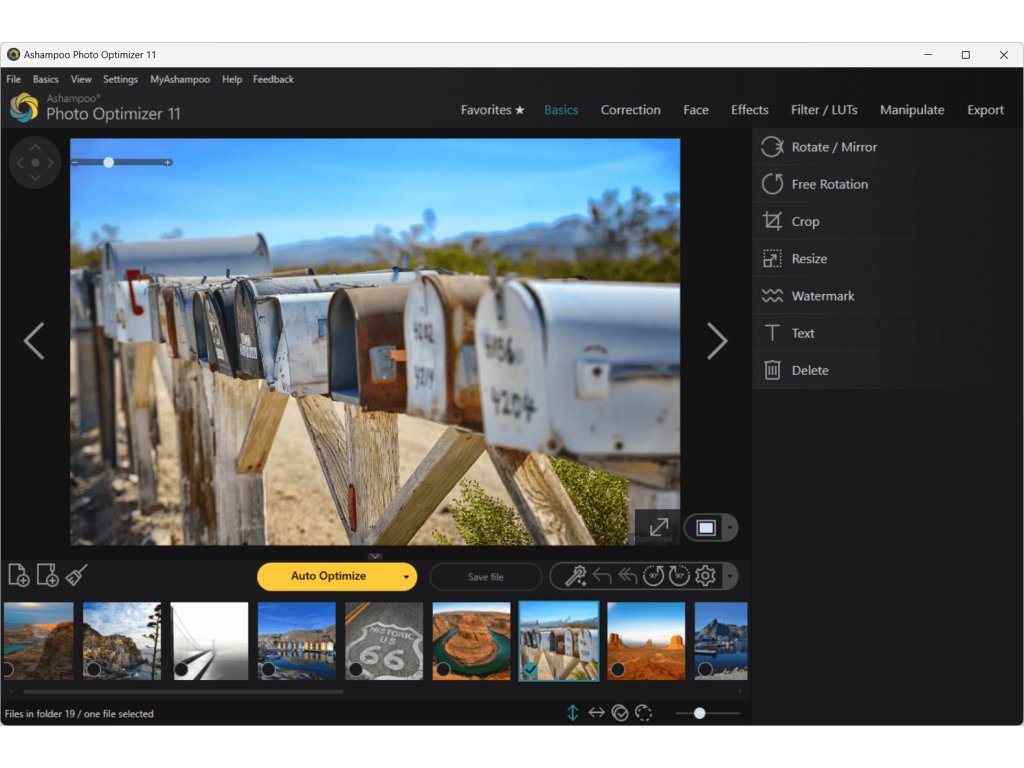The height and width of the screenshot is (768, 1024).
Task: Open the MyAshampoo menu
Action: pos(180,79)
